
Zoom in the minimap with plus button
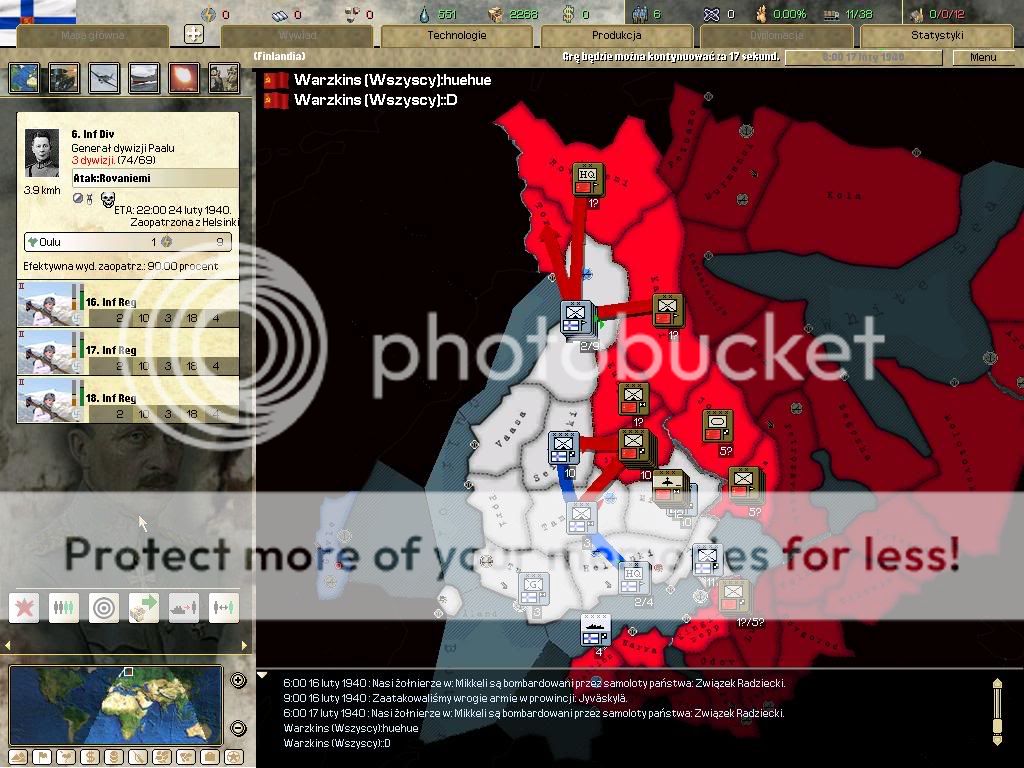click(238, 681)
